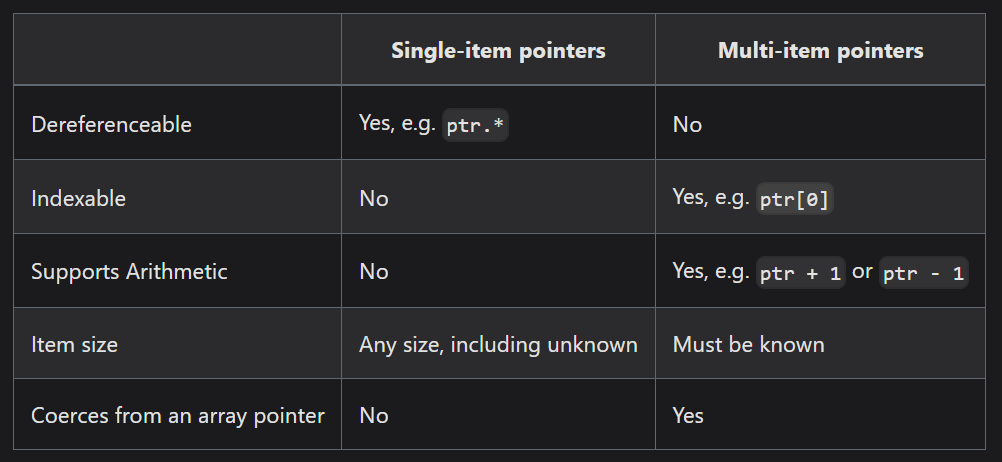Click the "Multi-item pointers" column header
This screenshot has width=1002, height=462.
[x=820, y=50]
